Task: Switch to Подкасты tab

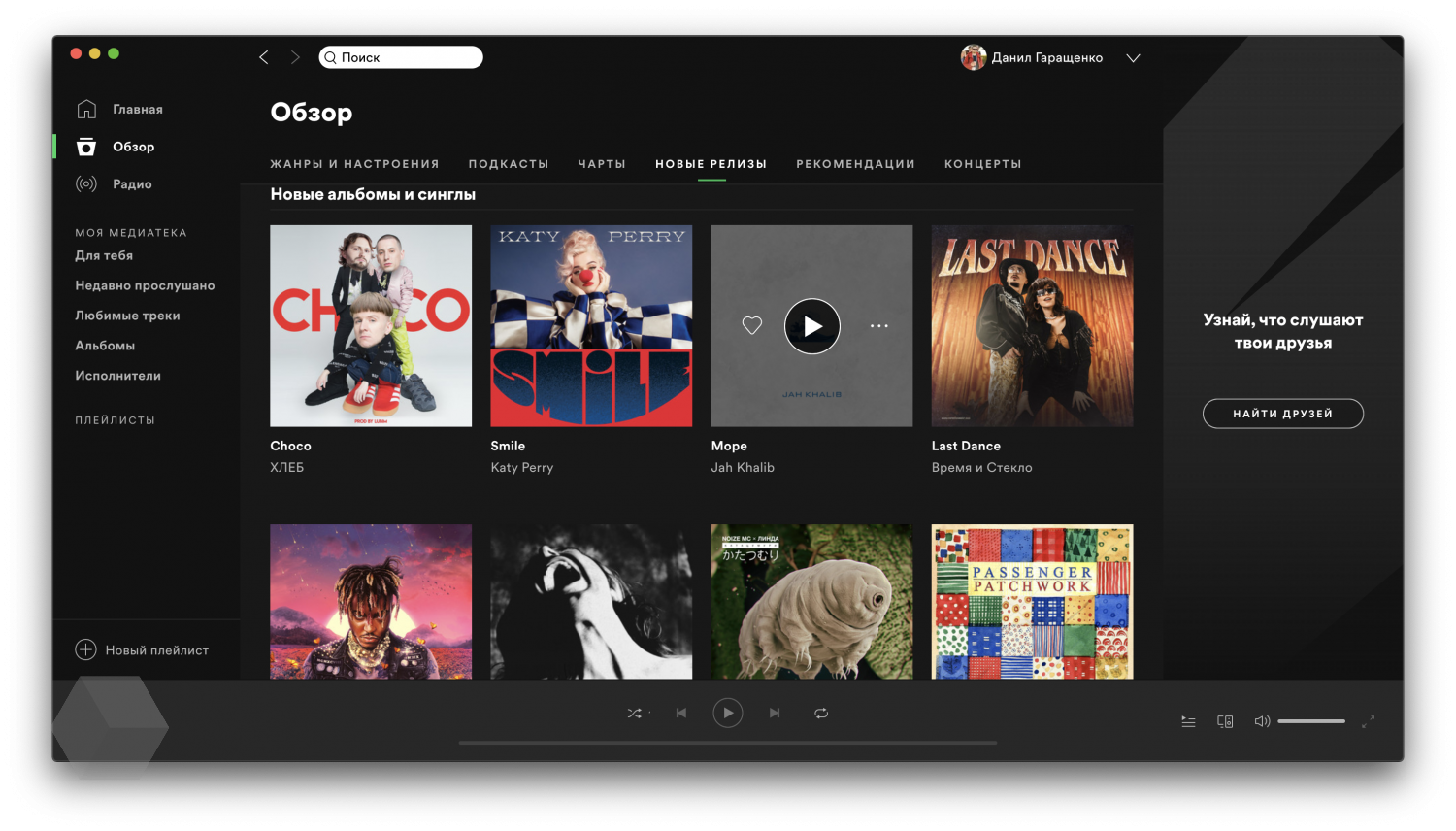Action: click(x=509, y=164)
